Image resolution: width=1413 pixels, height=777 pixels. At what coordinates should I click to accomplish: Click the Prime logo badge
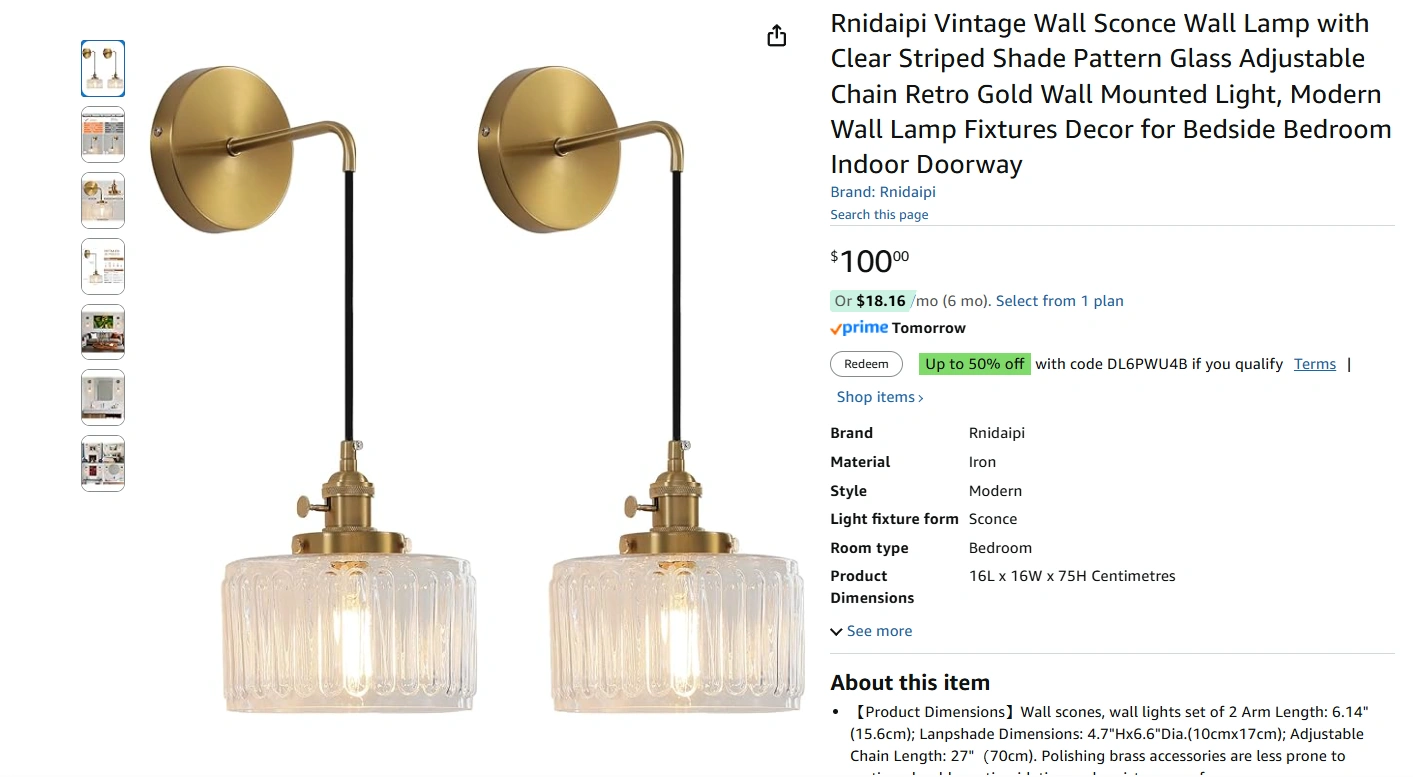tap(859, 328)
